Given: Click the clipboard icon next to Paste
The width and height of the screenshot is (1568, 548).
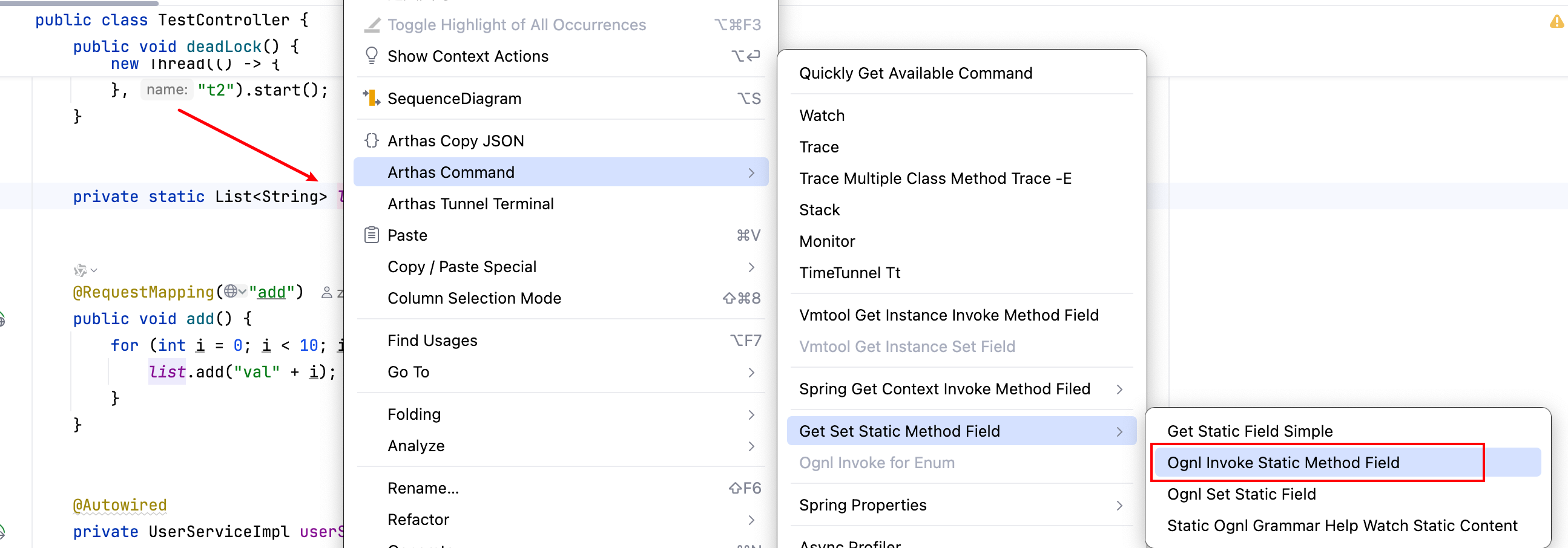Looking at the screenshot, I should click(371, 235).
